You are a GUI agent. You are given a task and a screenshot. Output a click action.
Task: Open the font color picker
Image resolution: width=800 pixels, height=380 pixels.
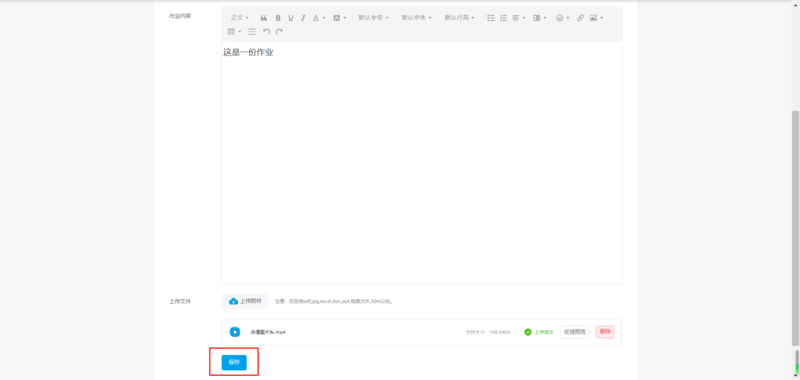(318, 18)
